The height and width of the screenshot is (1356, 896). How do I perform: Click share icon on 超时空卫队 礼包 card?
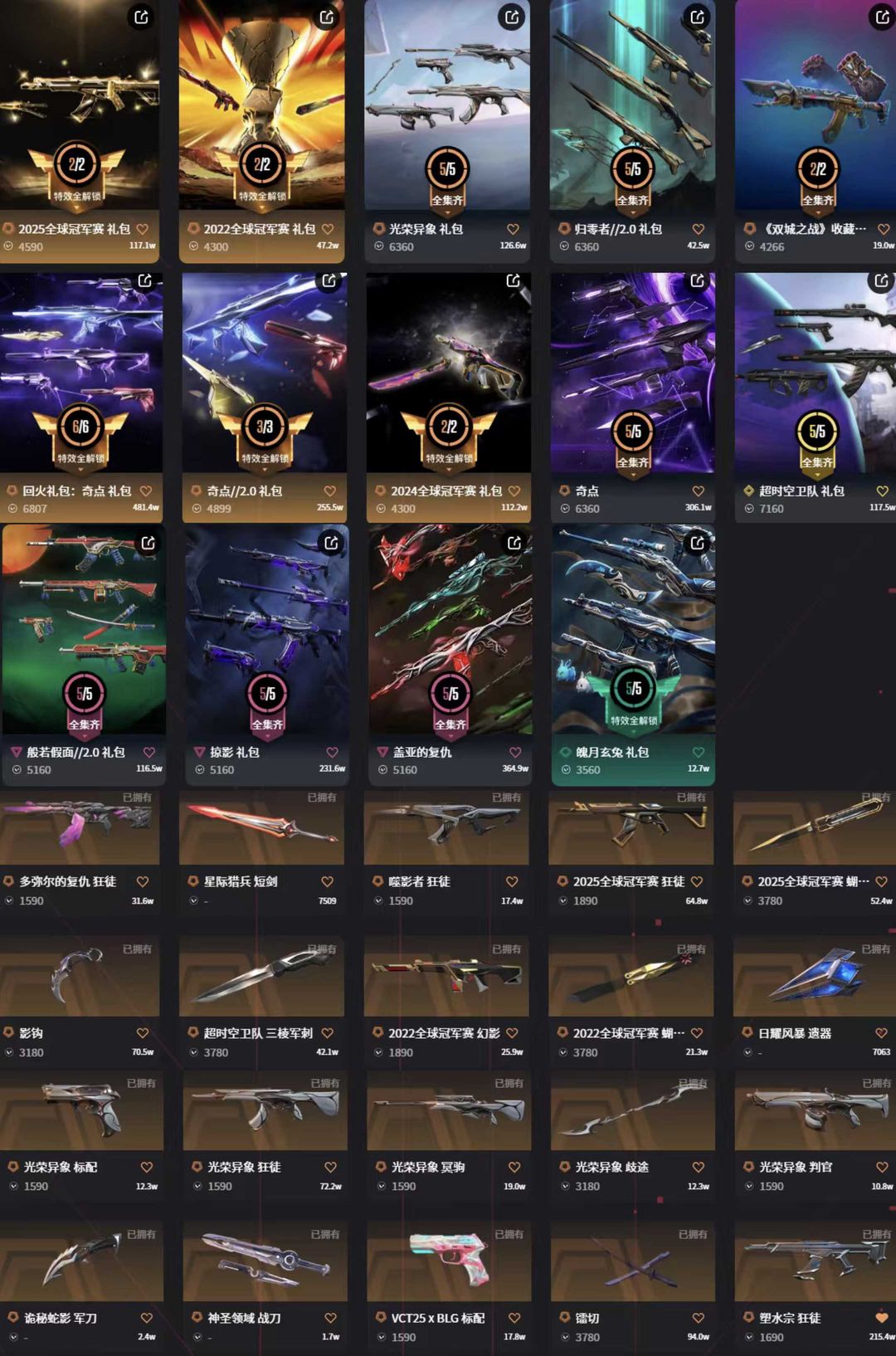click(881, 280)
